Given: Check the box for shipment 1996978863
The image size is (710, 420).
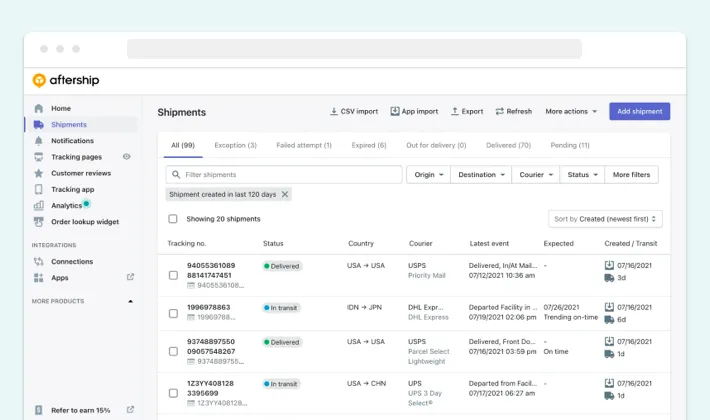Looking at the screenshot, I should pos(173,313).
